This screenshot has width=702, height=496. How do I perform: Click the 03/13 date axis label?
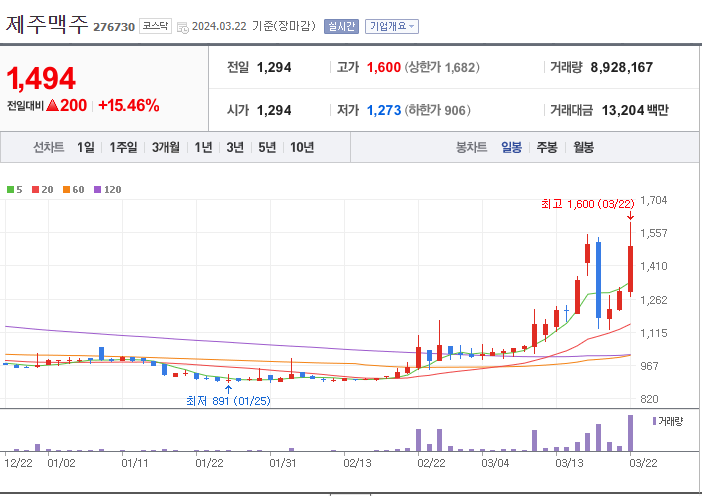[569, 463]
